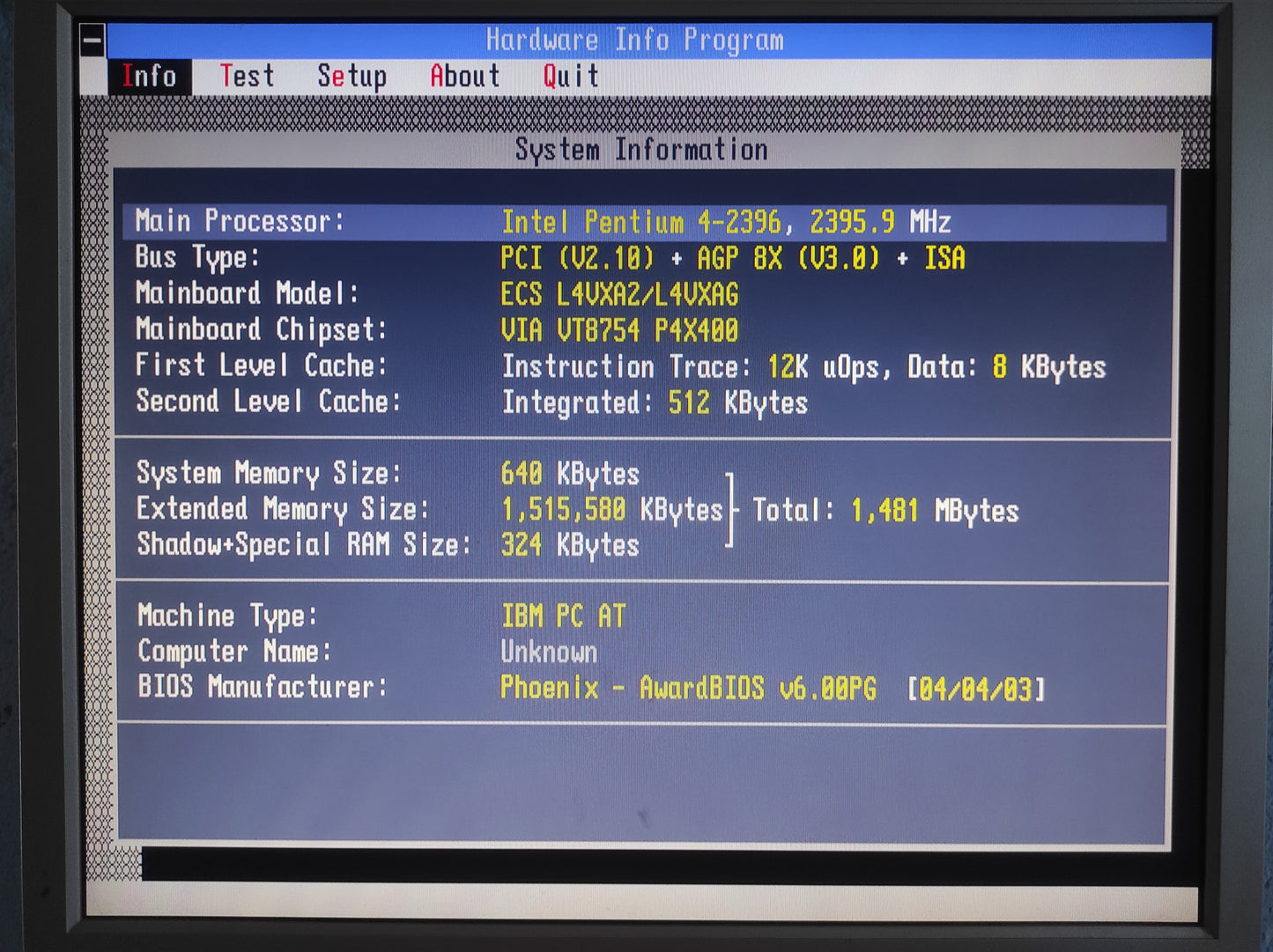Image resolution: width=1273 pixels, height=952 pixels.
Task: Click the System Information panel title
Action: tap(641, 150)
